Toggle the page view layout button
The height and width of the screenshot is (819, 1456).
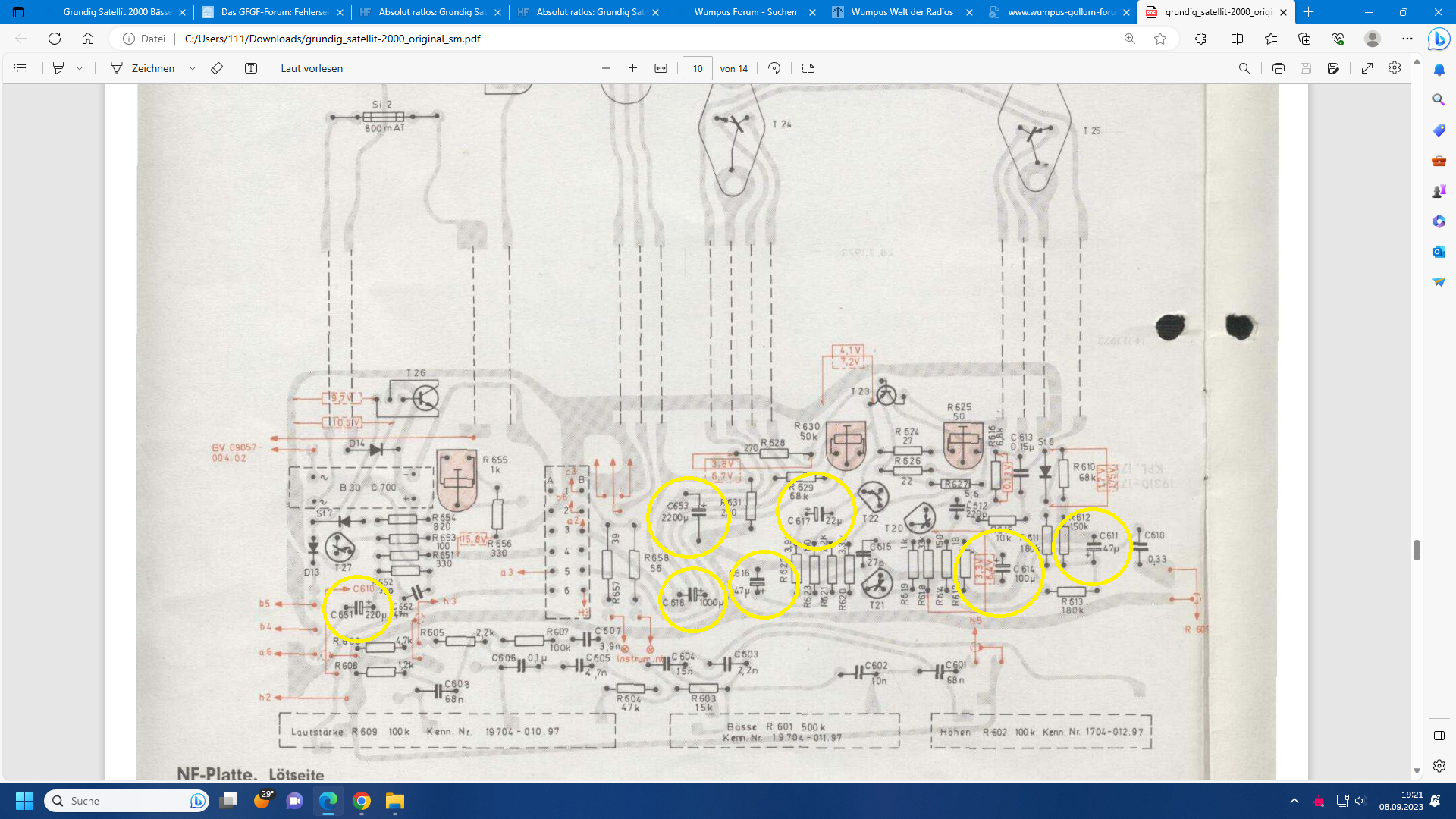[x=808, y=68]
